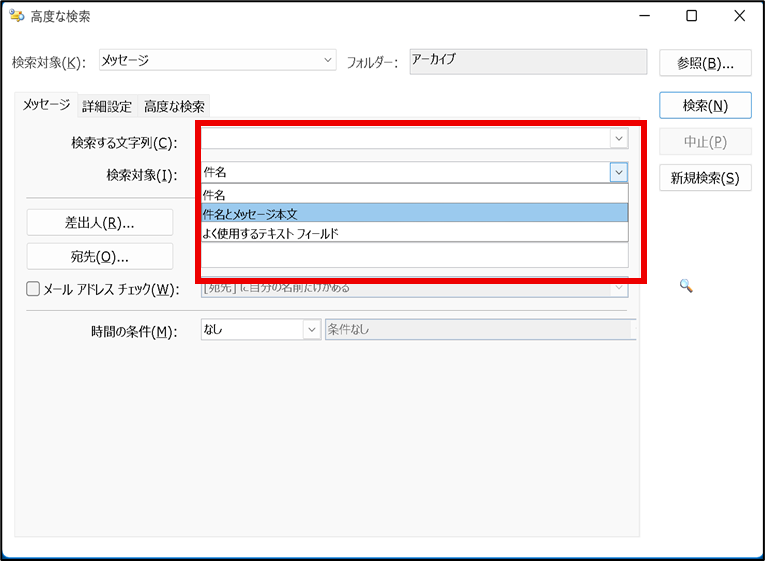Open the 高度な検索 tab
The width and height of the screenshot is (765, 561).
coord(174,106)
